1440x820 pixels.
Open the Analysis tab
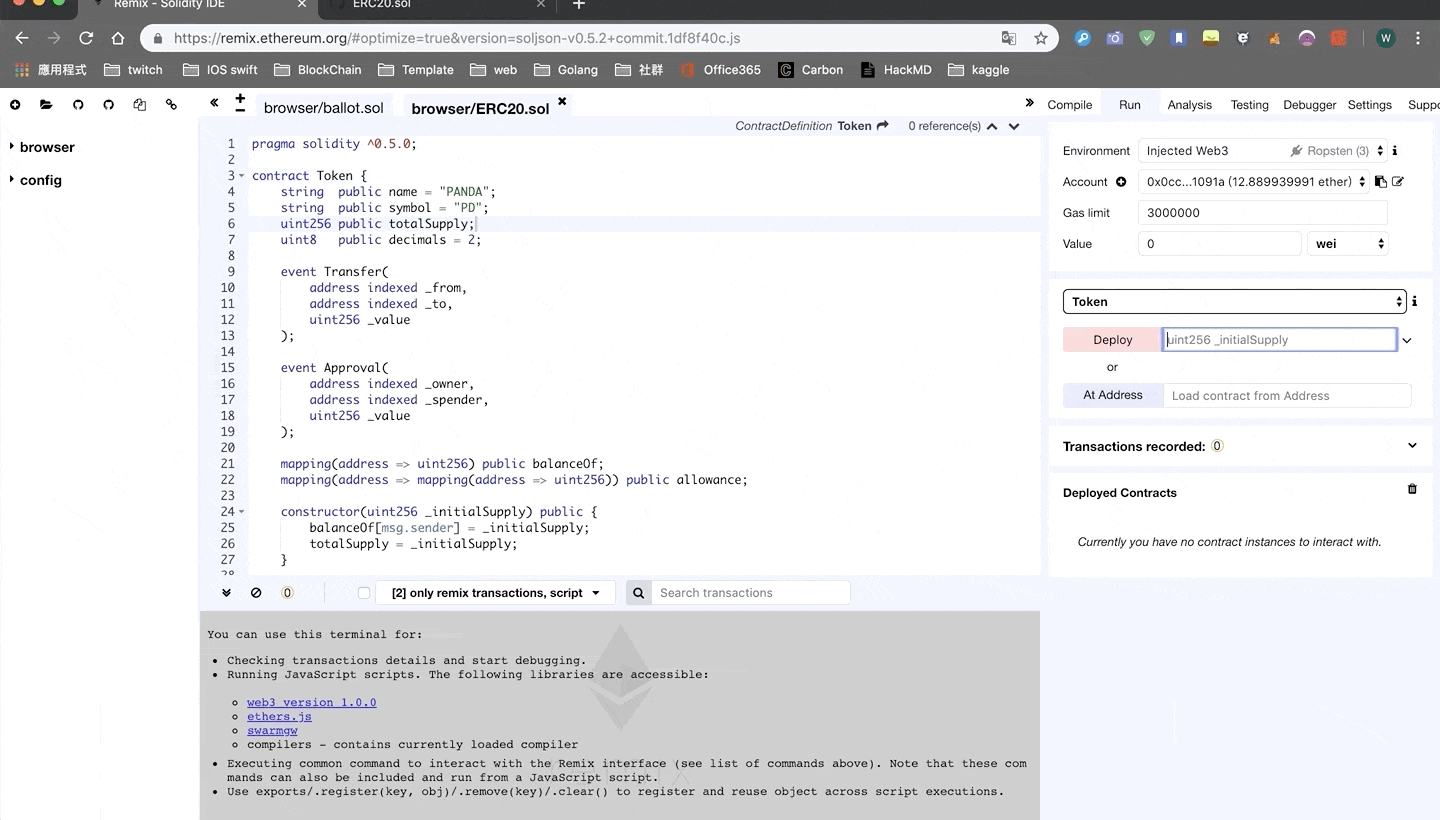click(x=1189, y=104)
